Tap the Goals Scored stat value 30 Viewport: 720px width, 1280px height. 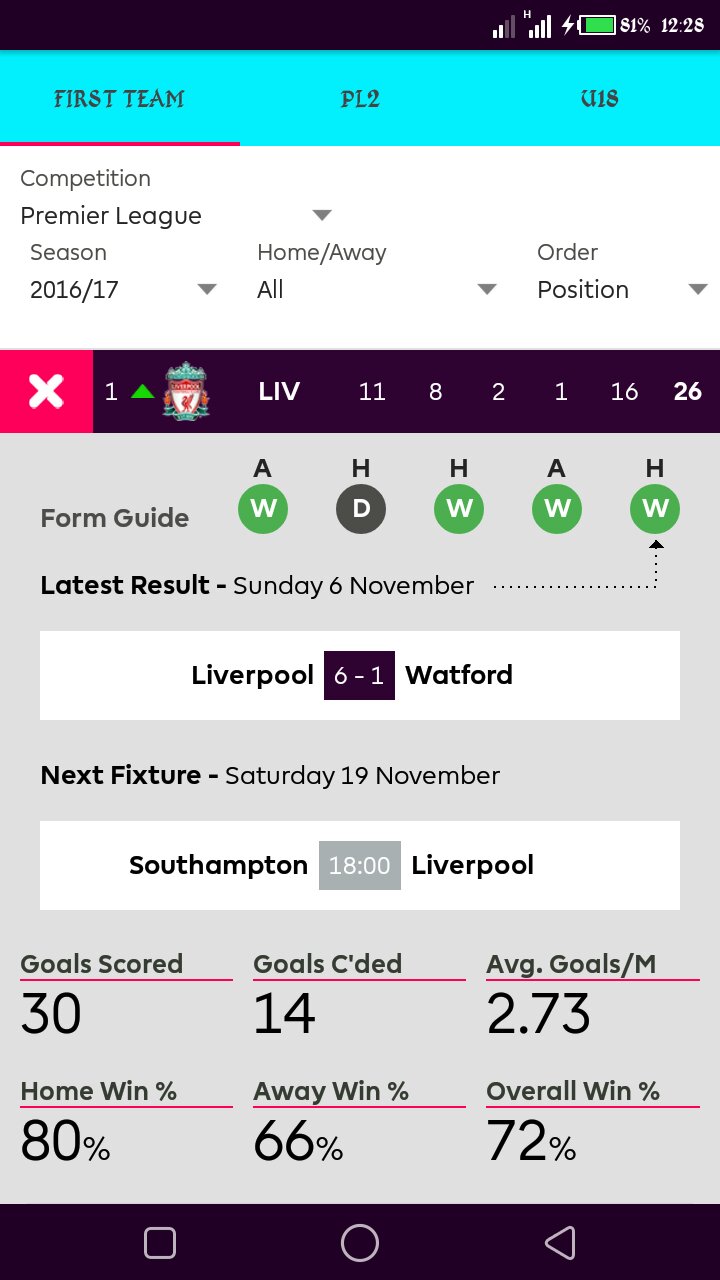click(x=51, y=1014)
